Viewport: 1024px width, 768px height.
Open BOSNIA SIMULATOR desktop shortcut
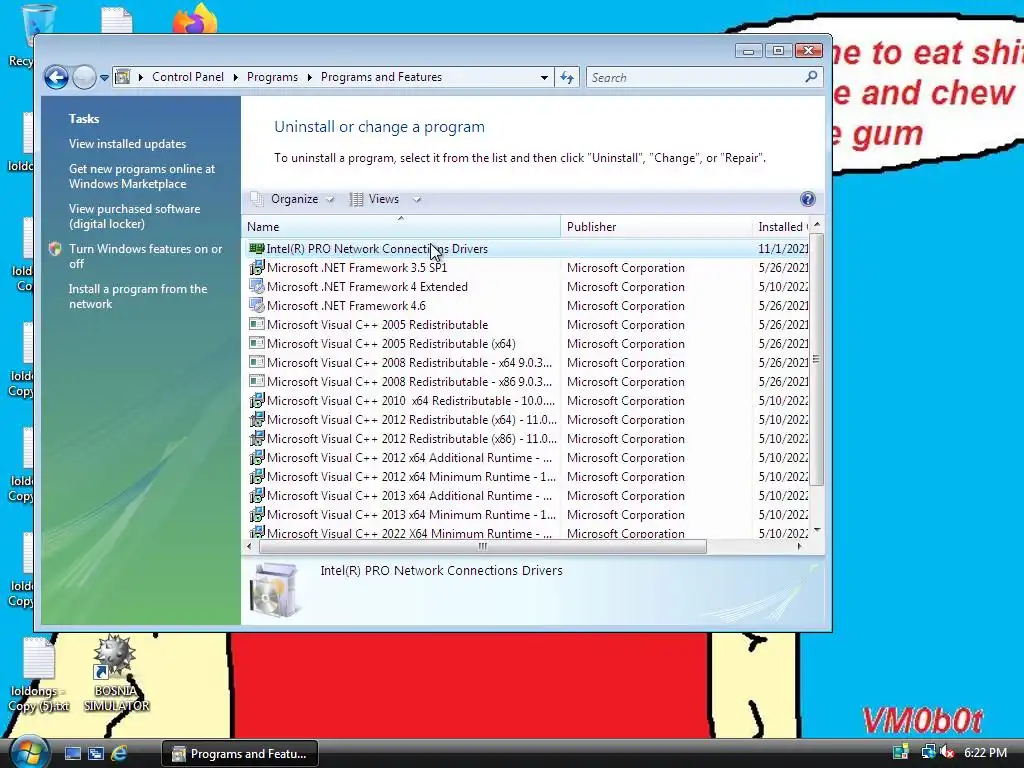tap(116, 673)
